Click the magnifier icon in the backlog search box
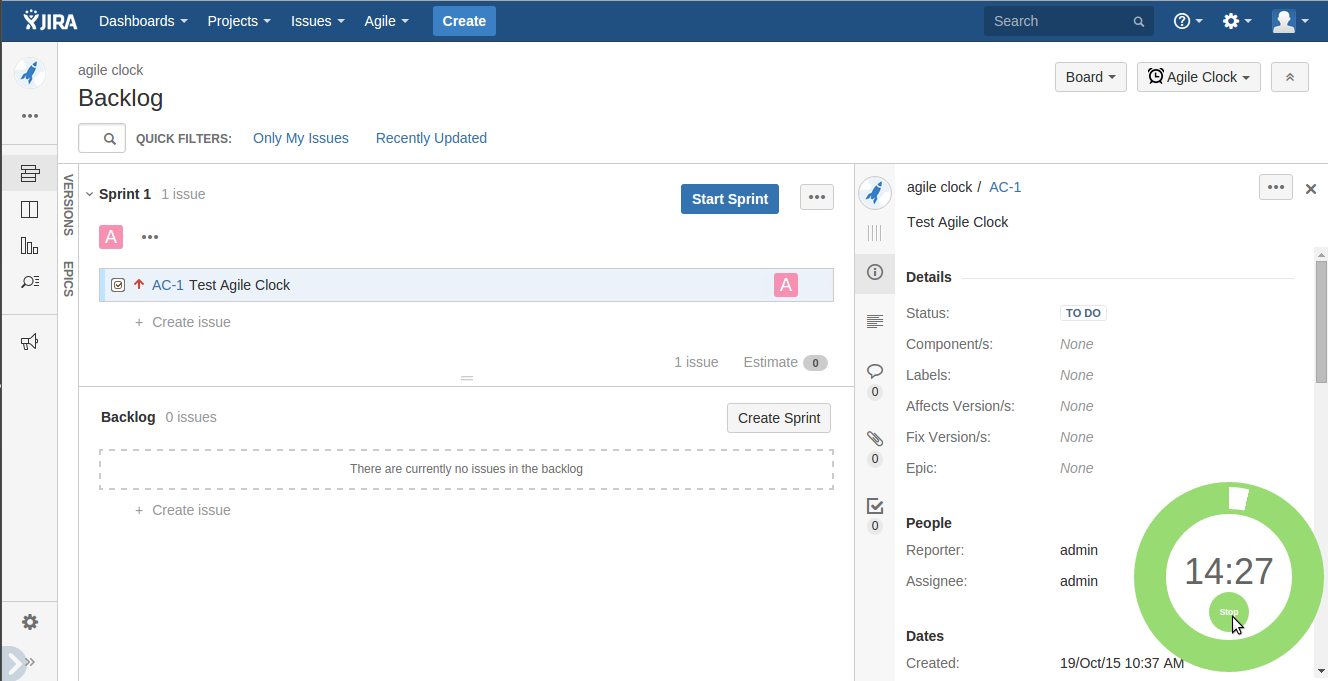Image resolution: width=1328 pixels, height=681 pixels. tap(110, 139)
